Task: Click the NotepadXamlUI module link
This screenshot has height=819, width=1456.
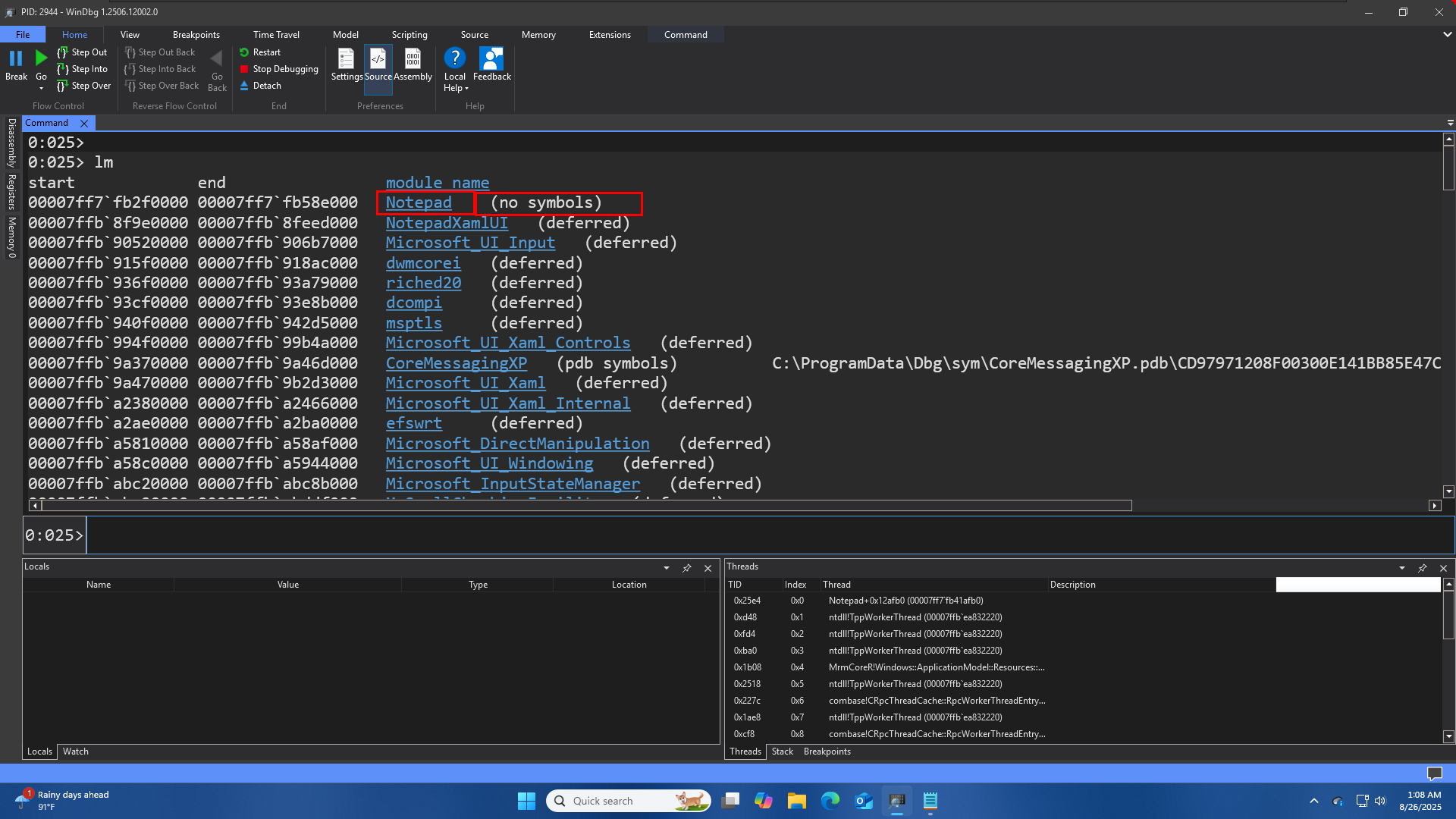Action: click(x=447, y=223)
